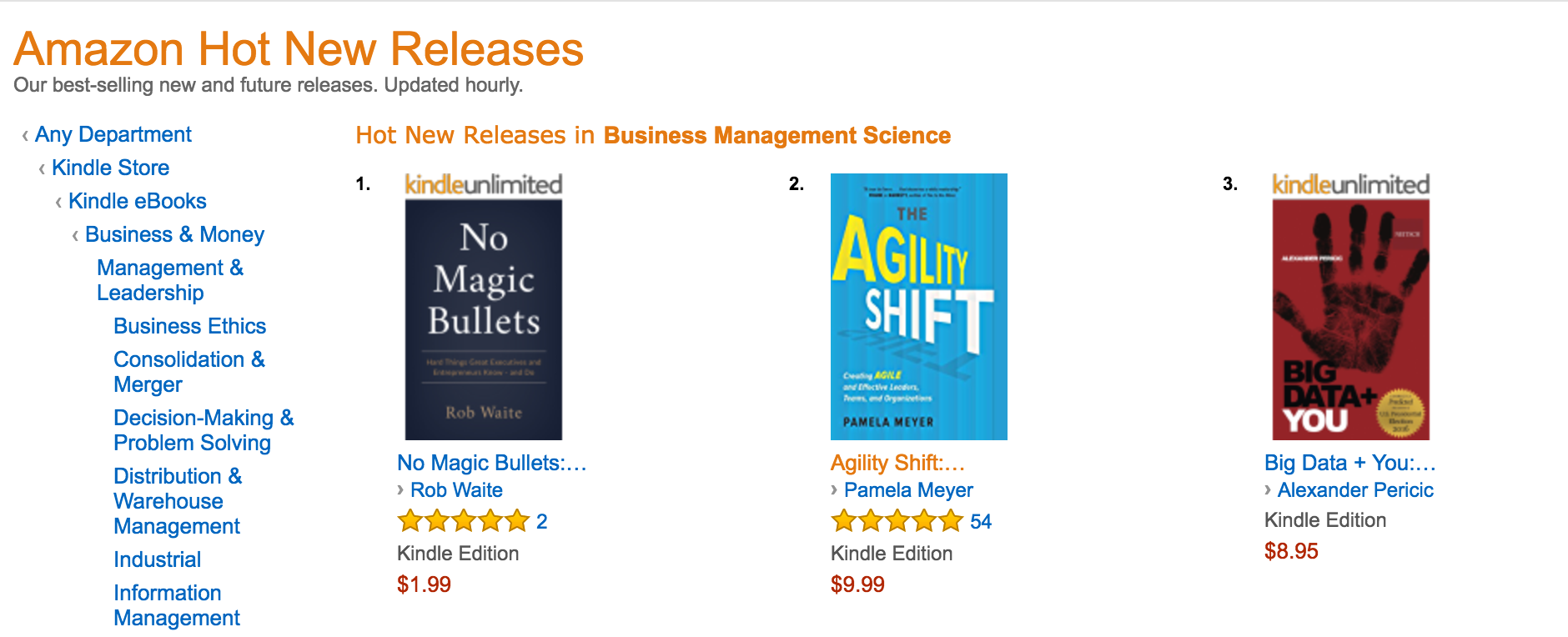Navigate back to Business & Money
Image resolution: width=1568 pixels, height=637 pixels.
(174, 234)
